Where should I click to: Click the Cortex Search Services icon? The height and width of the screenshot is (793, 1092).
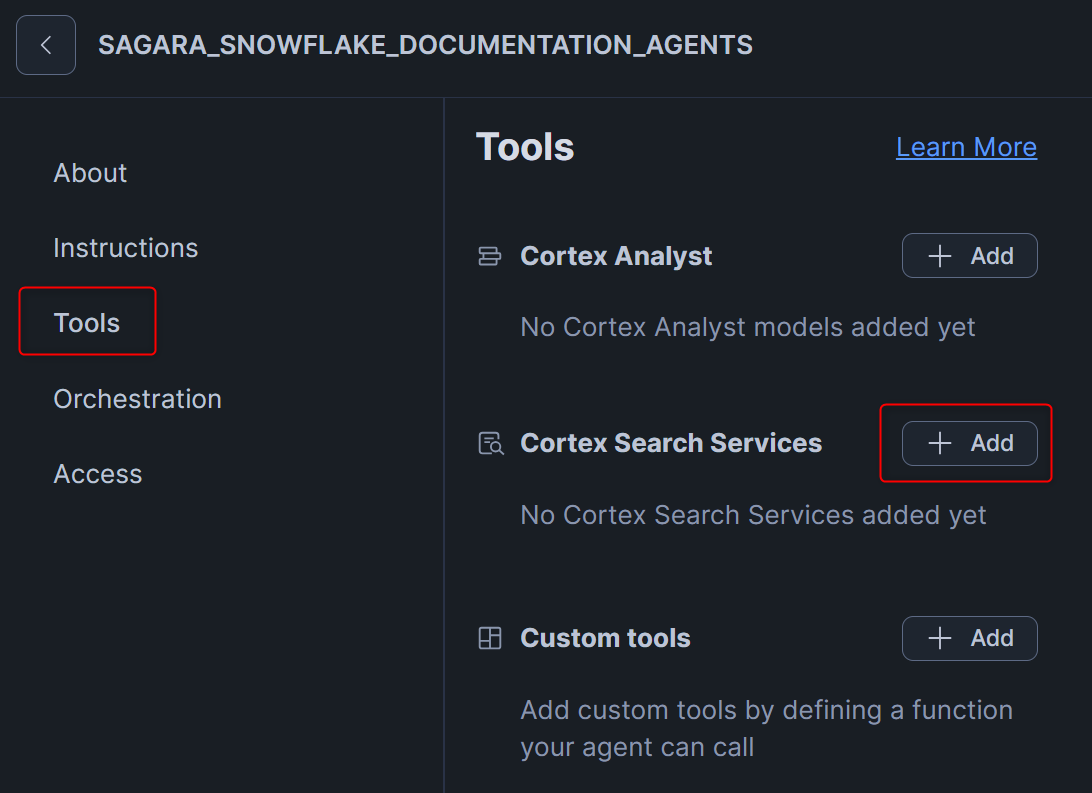[x=491, y=443]
